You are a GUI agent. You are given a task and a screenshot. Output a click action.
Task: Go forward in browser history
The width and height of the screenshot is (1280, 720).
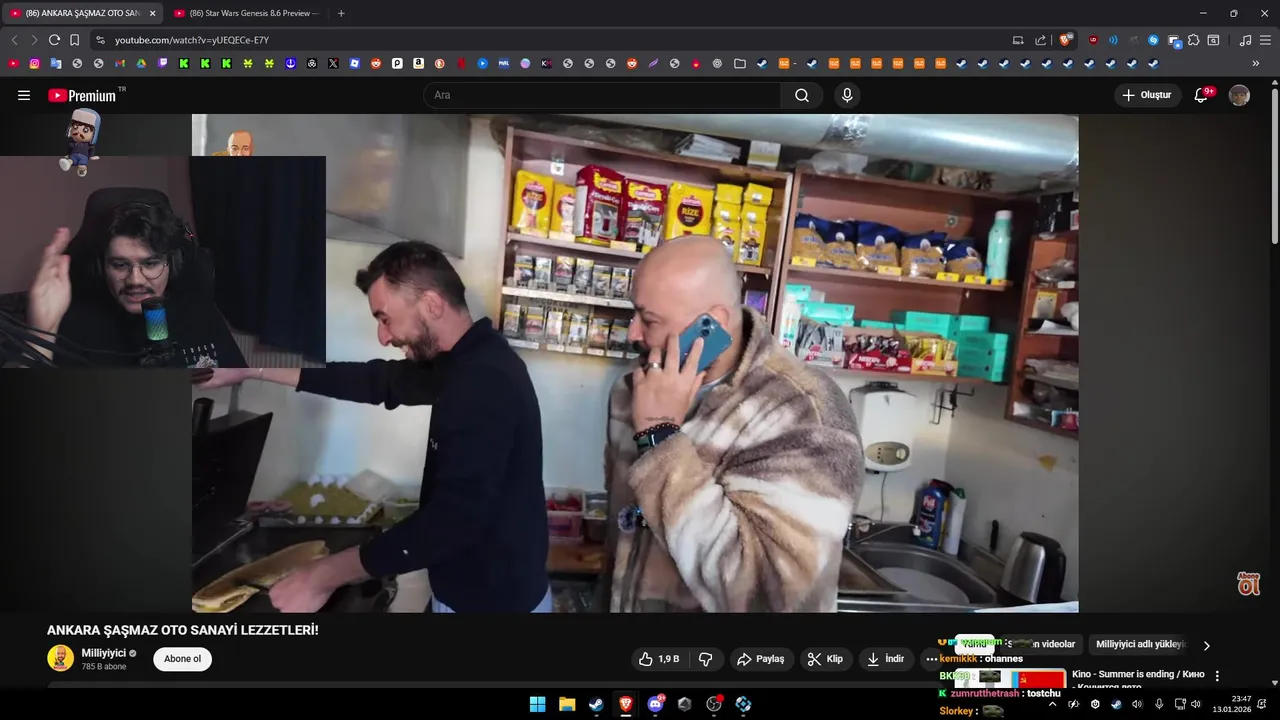pyautogui.click(x=34, y=40)
